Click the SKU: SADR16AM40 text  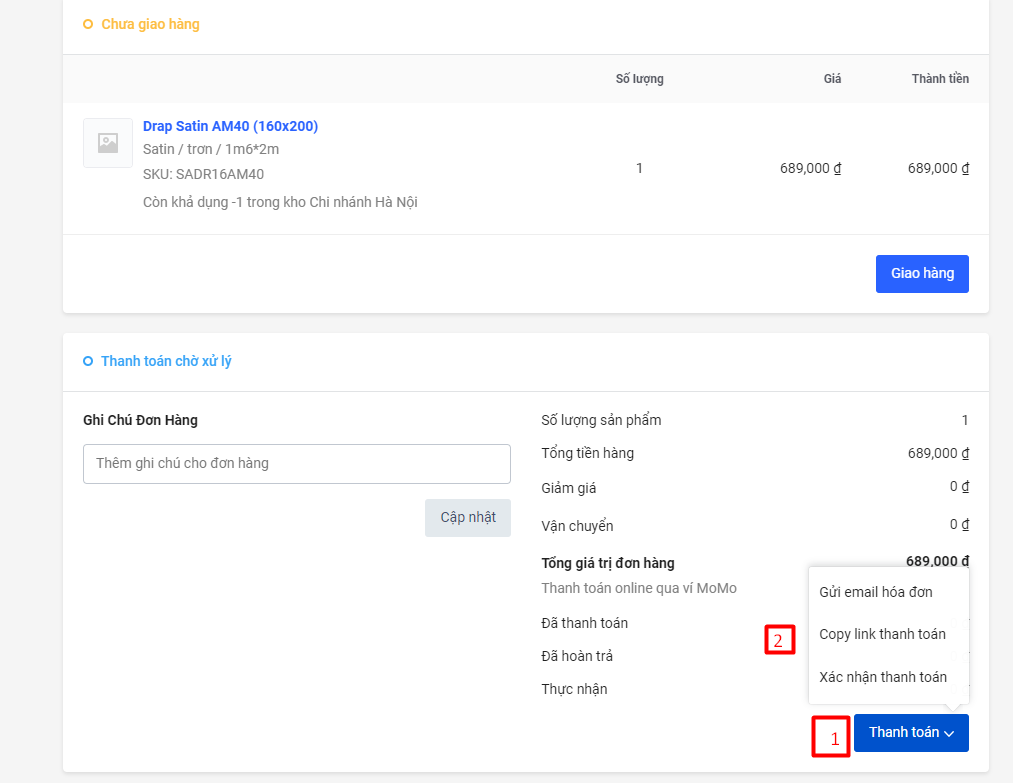point(203,174)
